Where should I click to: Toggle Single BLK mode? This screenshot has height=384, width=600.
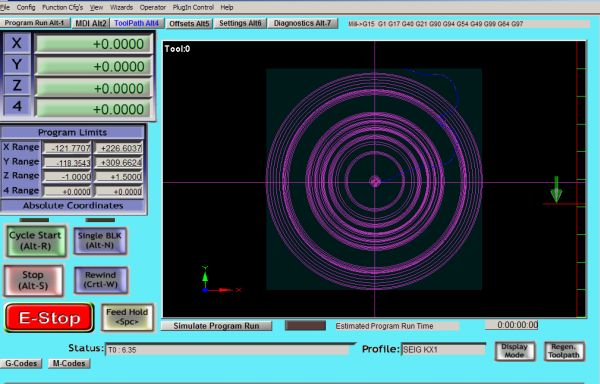(x=100, y=241)
